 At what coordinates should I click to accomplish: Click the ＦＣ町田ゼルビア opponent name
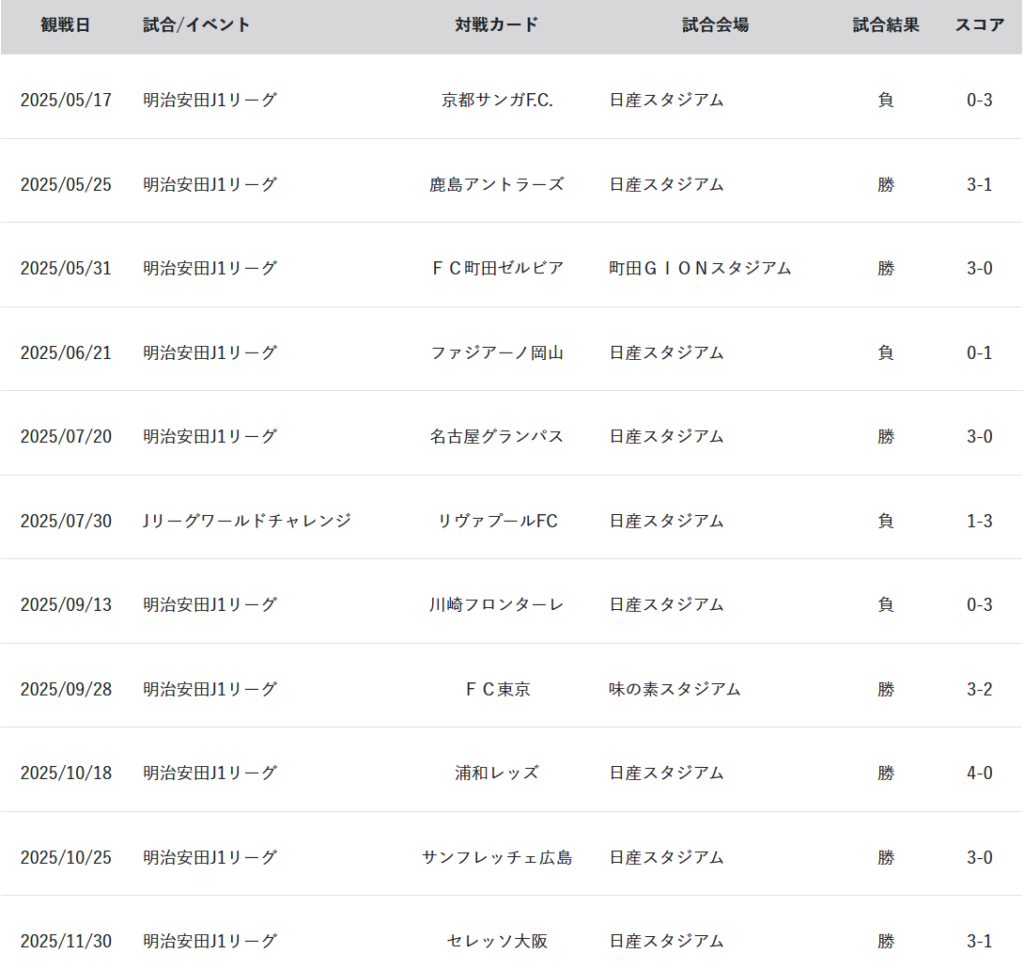tap(497, 268)
